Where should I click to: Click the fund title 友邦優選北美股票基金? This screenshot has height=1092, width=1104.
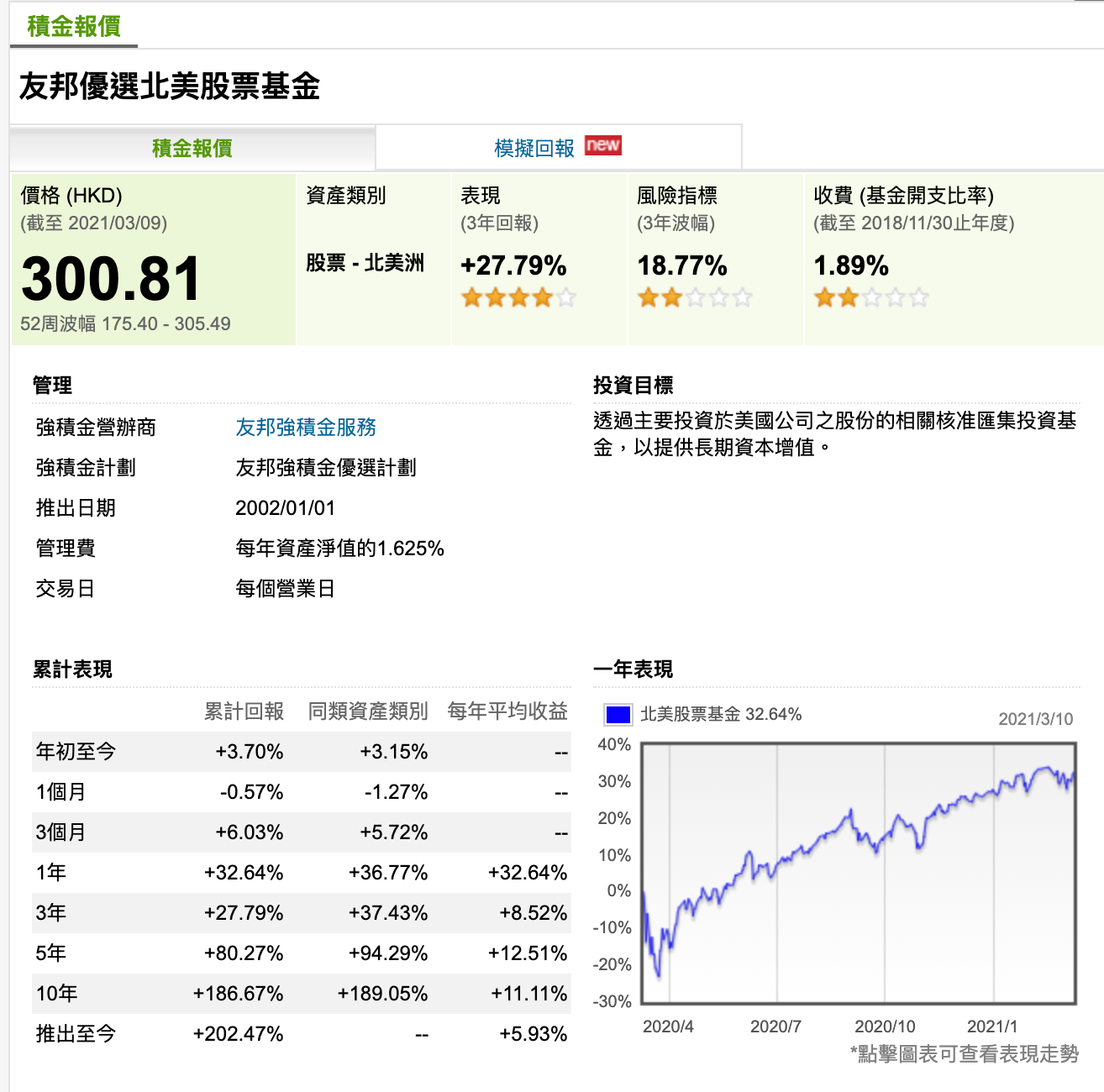click(x=170, y=86)
